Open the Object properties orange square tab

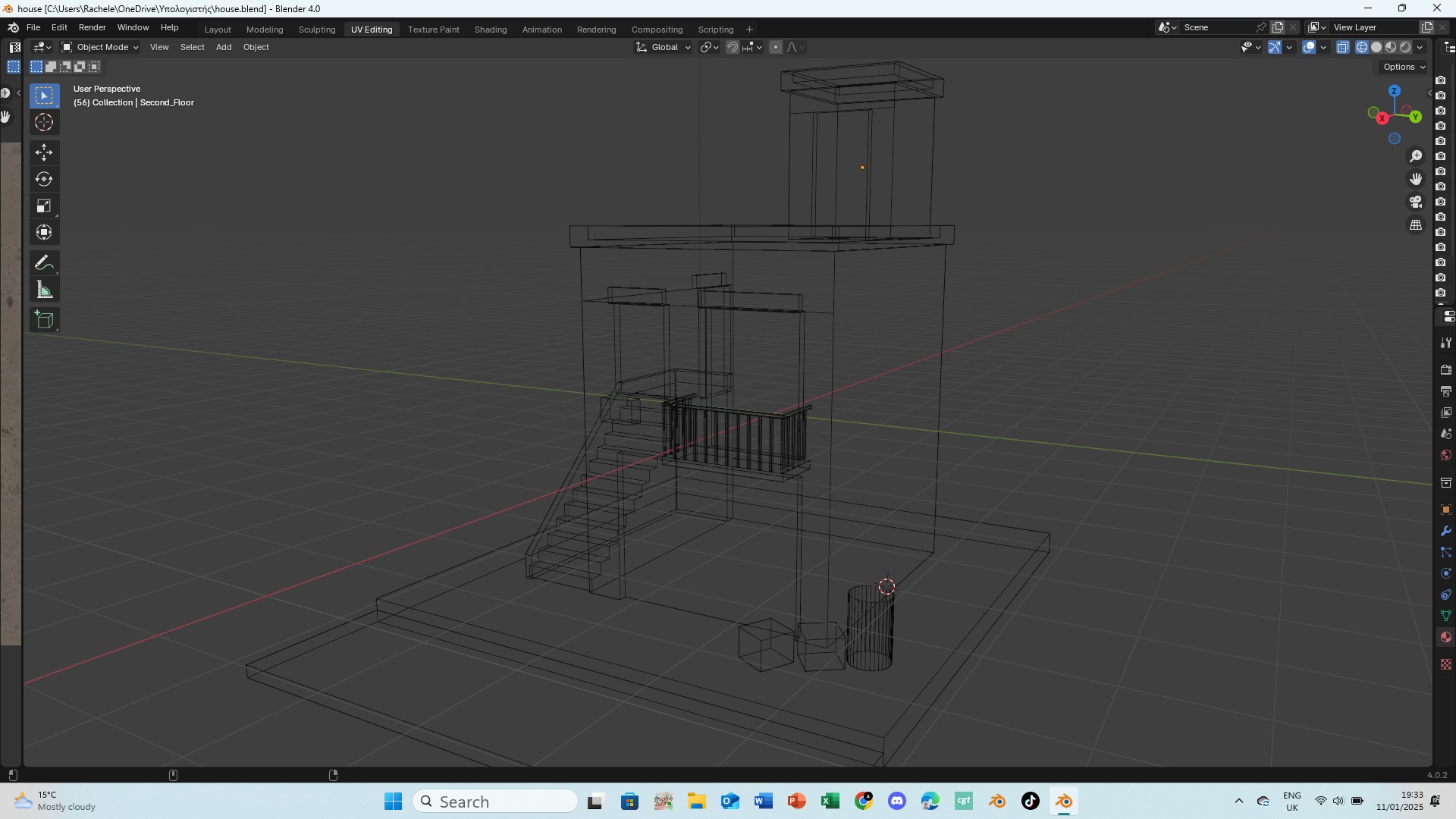pos(1446,510)
